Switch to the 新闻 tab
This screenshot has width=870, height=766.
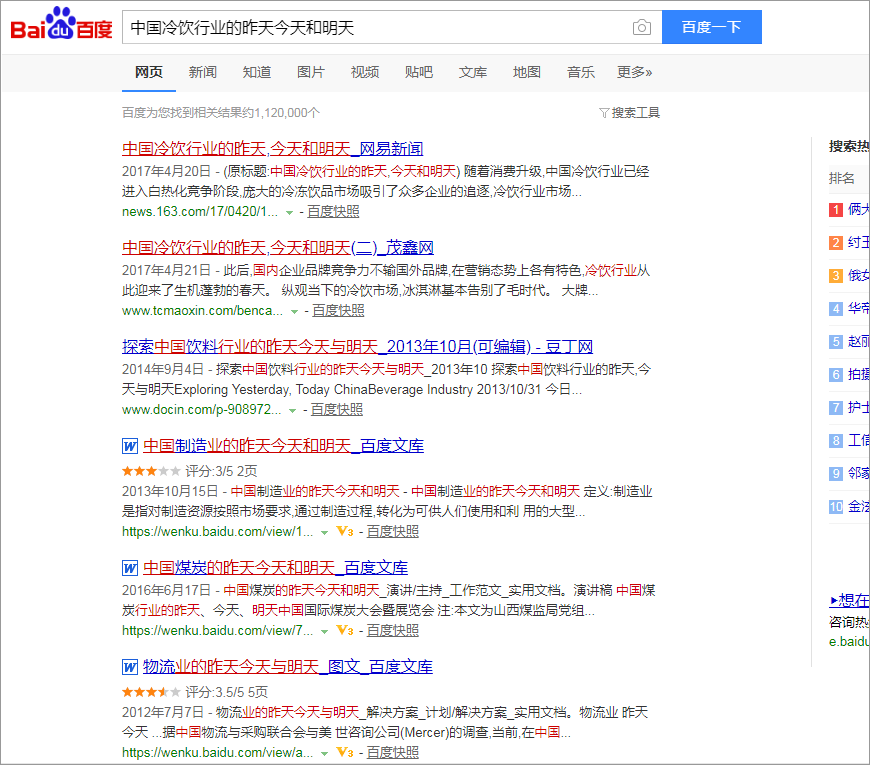point(202,72)
